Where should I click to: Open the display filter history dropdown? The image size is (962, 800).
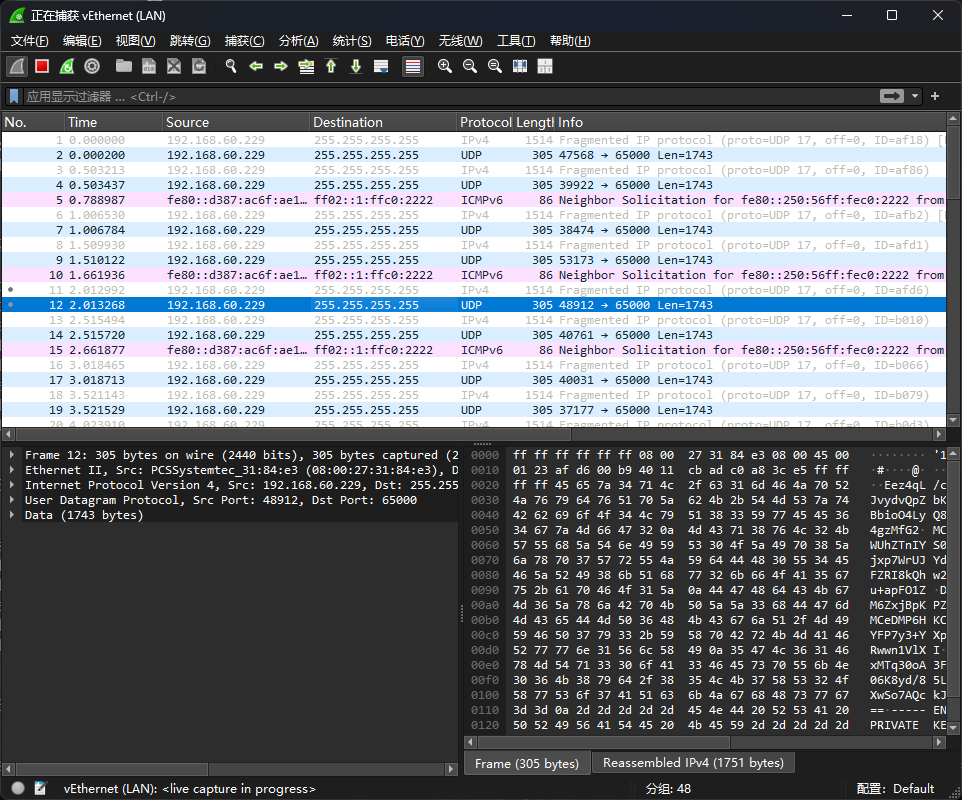pos(915,96)
